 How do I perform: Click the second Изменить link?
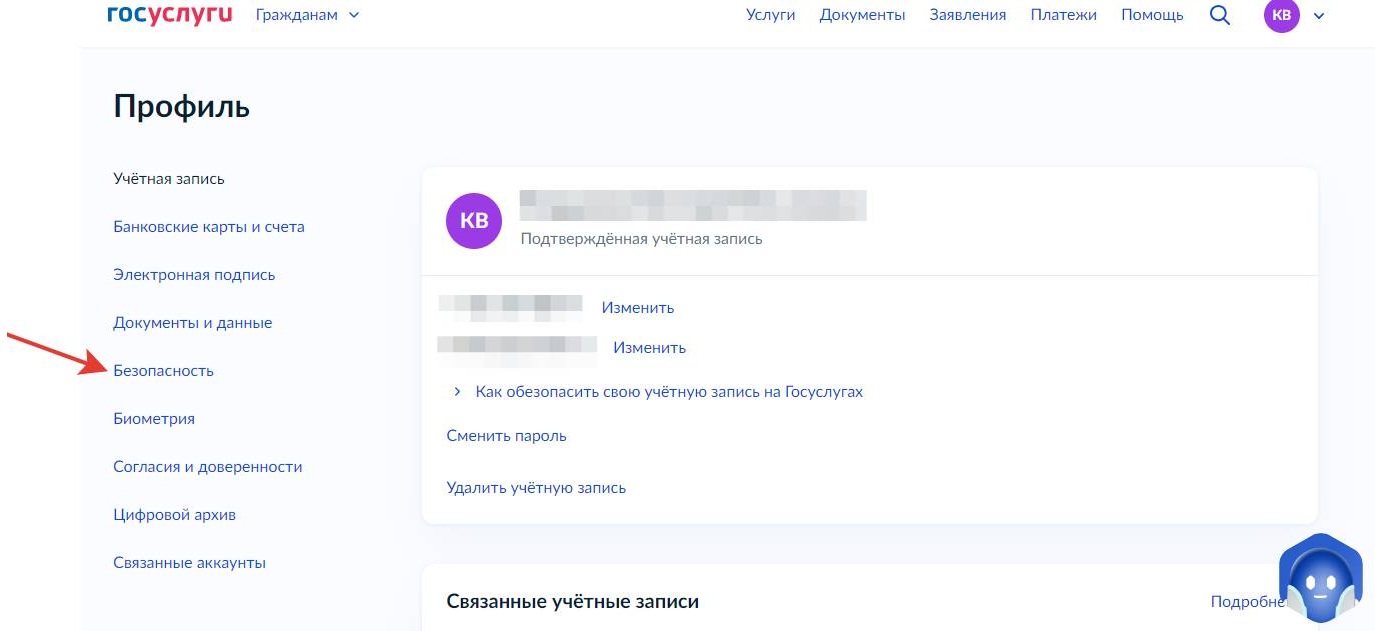pos(650,348)
